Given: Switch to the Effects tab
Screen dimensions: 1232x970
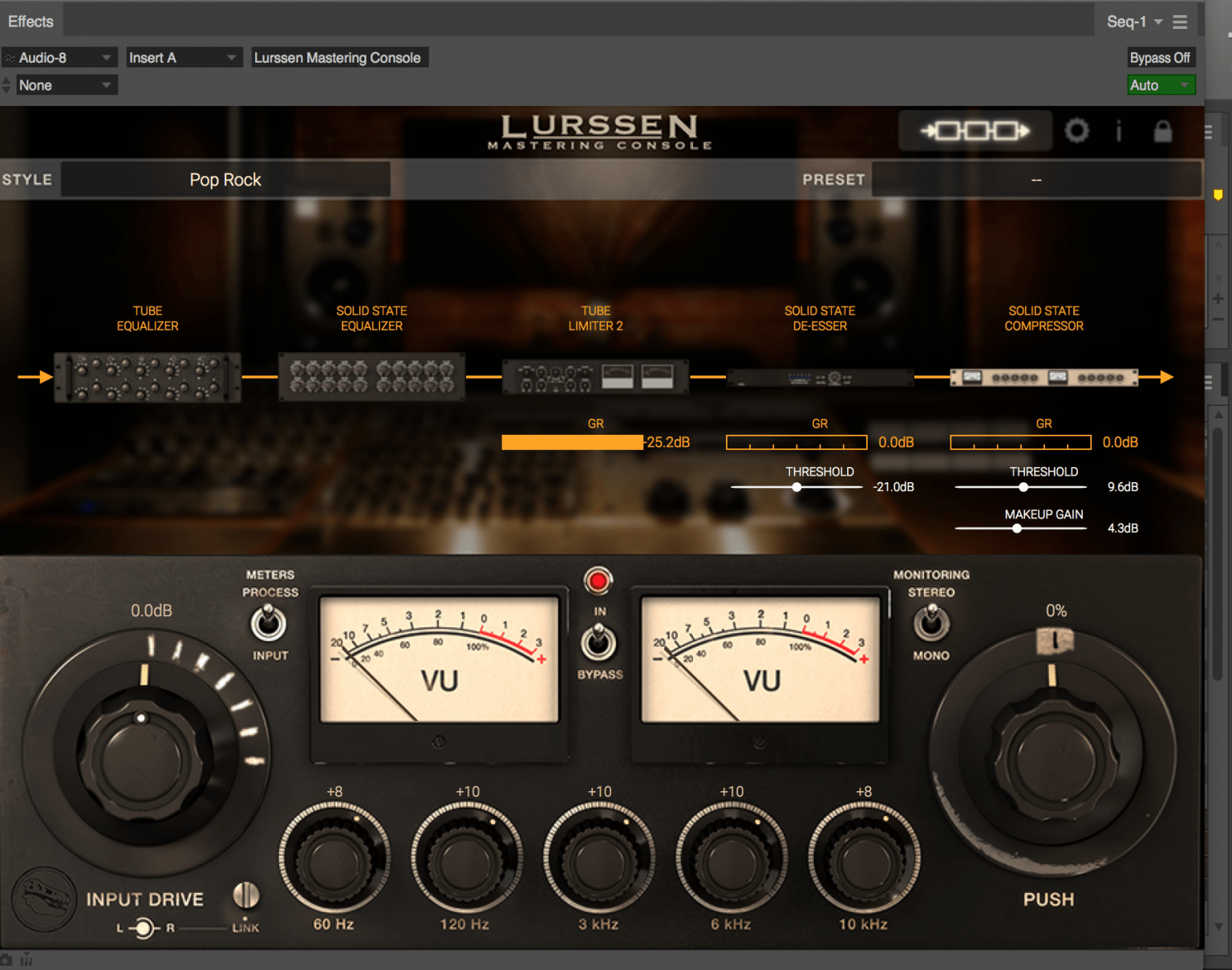Looking at the screenshot, I should (30, 20).
